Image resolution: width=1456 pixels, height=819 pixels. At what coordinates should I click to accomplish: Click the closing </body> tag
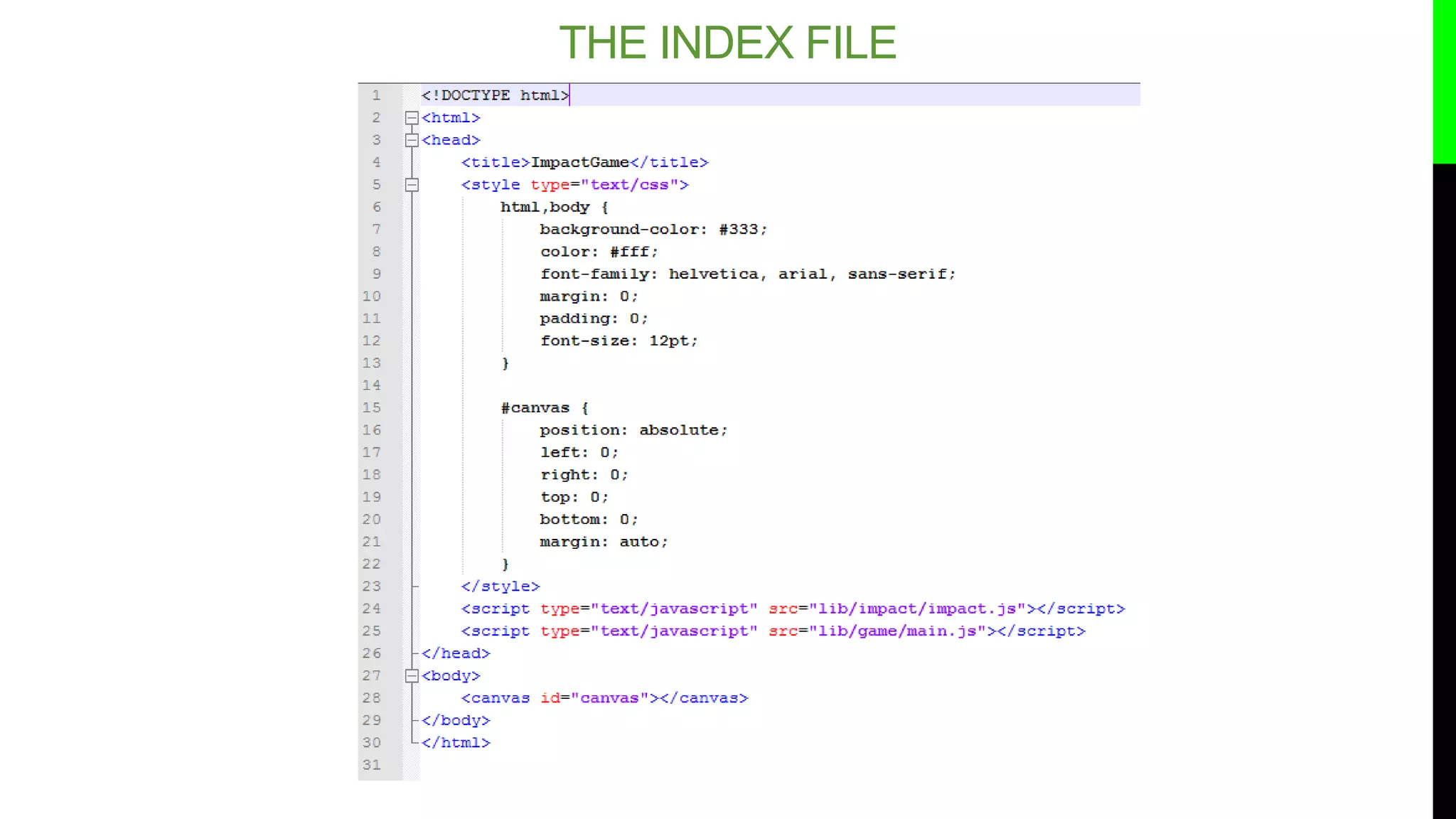pos(456,720)
